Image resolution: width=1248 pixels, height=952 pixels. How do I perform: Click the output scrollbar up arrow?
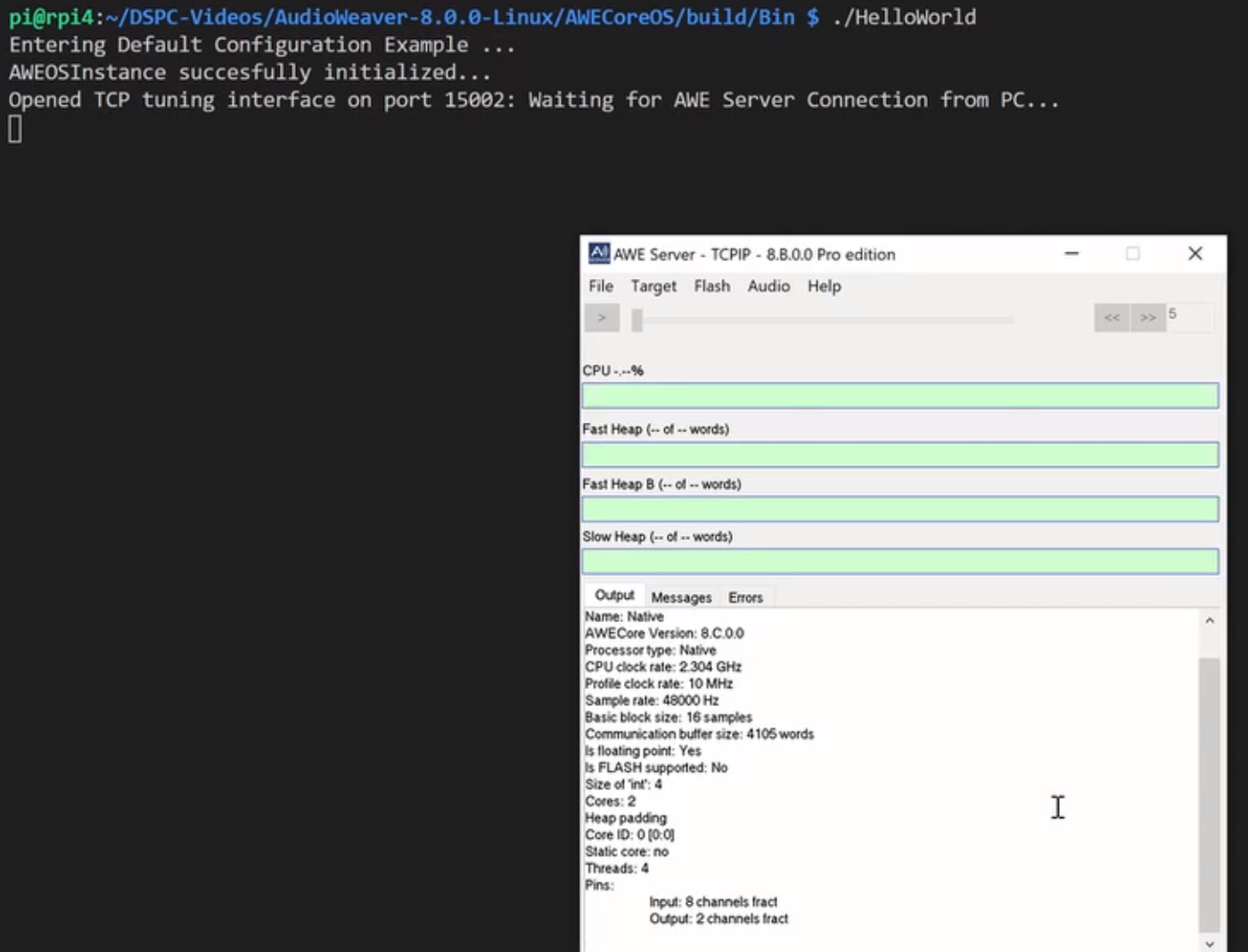[x=1210, y=620]
